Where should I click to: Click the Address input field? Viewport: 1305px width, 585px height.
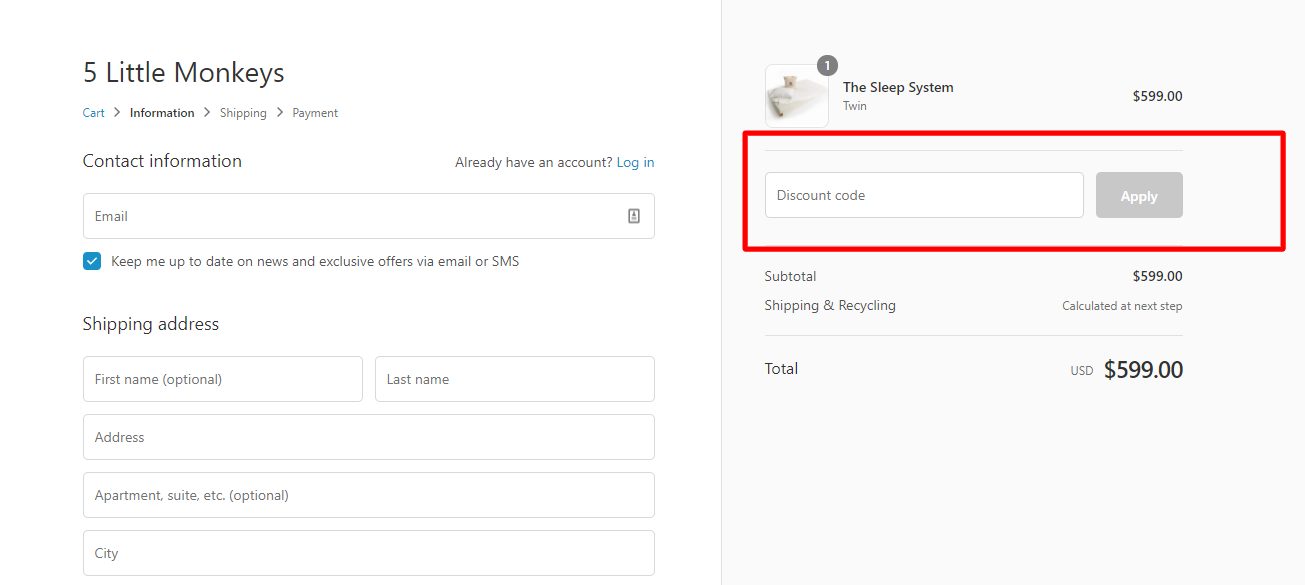pos(368,437)
